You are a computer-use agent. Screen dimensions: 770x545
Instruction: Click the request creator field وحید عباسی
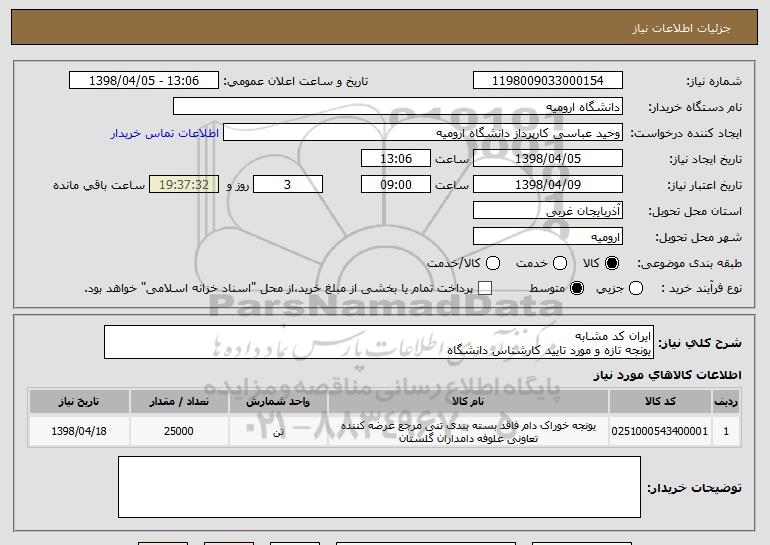(423, 133)
